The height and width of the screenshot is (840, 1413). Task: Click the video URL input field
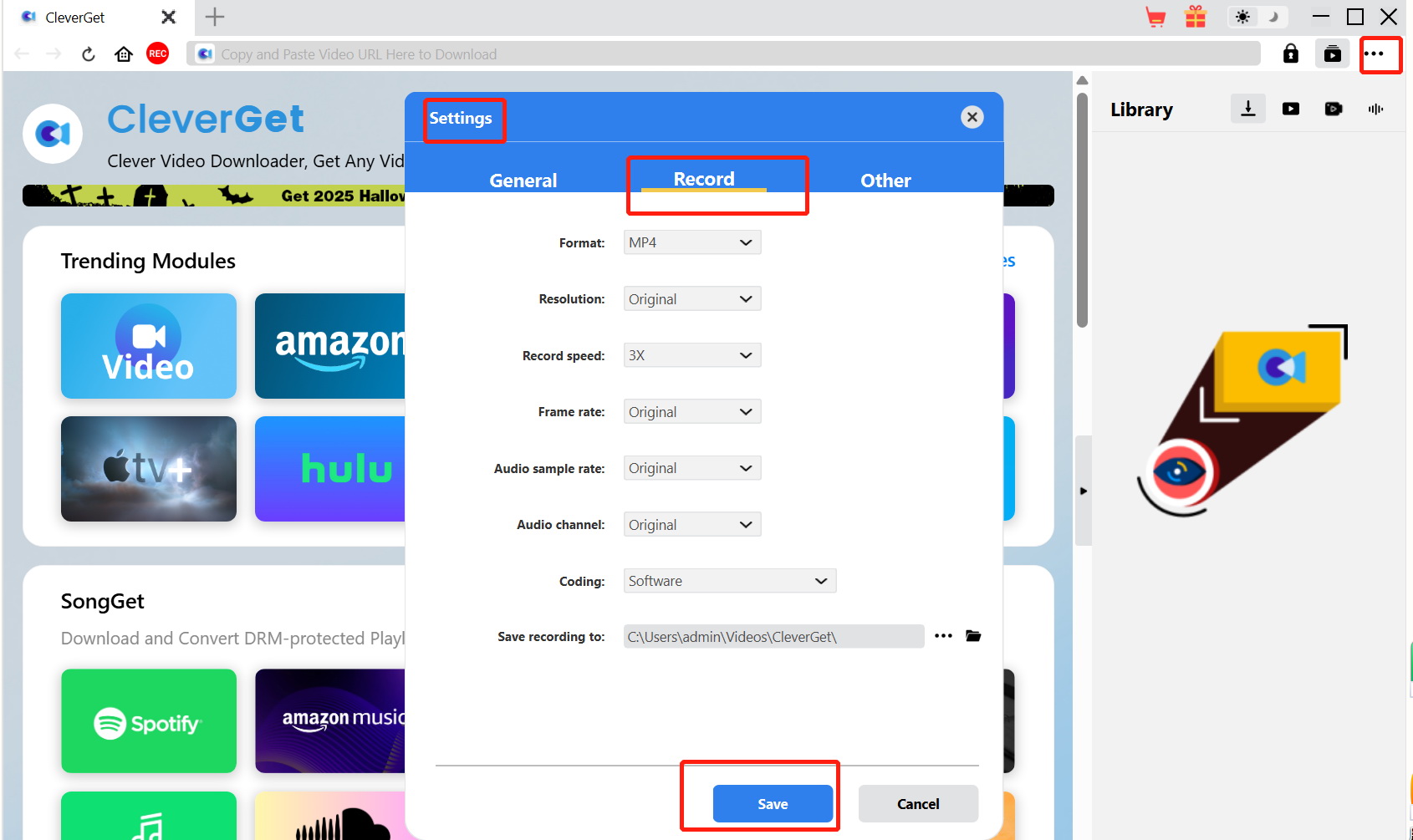click(x=585, y=53)
